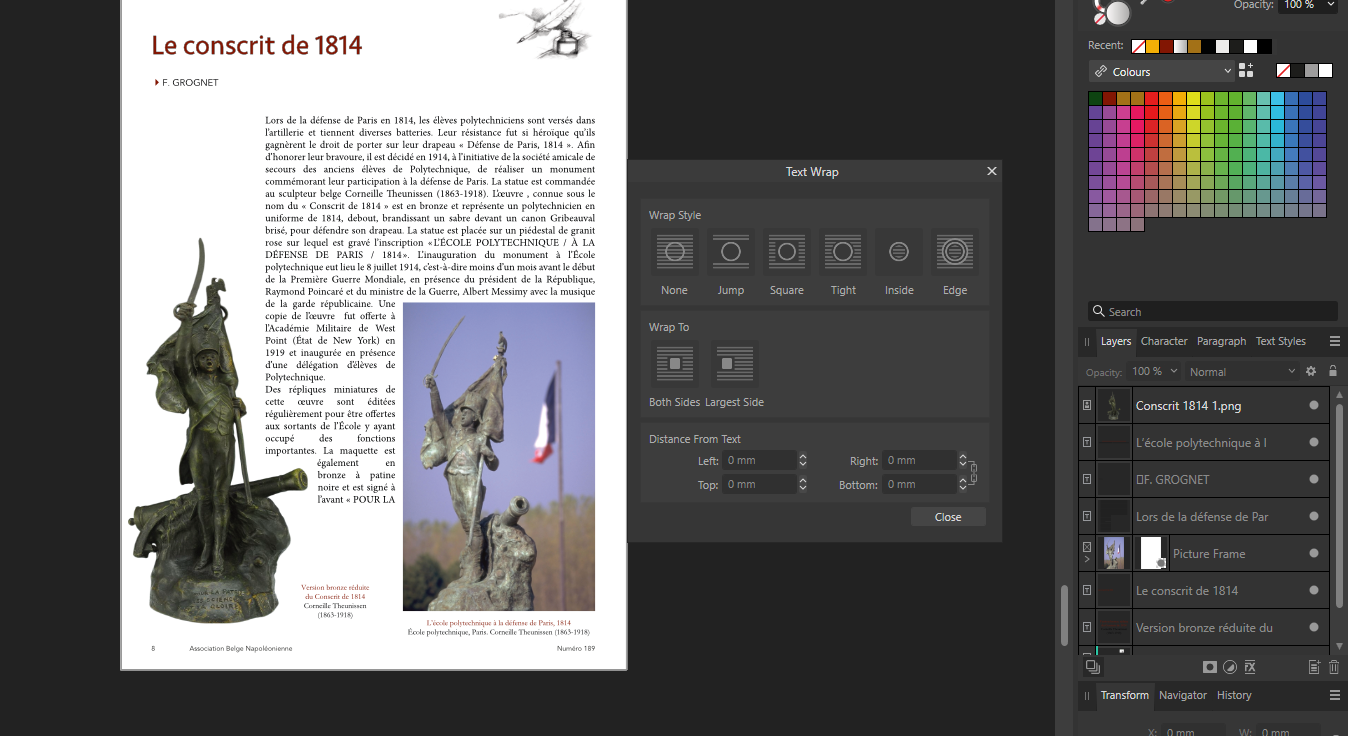
Task: Set Wrap To Largest Side
Action: pyautogui.click(x=735, y=364)
